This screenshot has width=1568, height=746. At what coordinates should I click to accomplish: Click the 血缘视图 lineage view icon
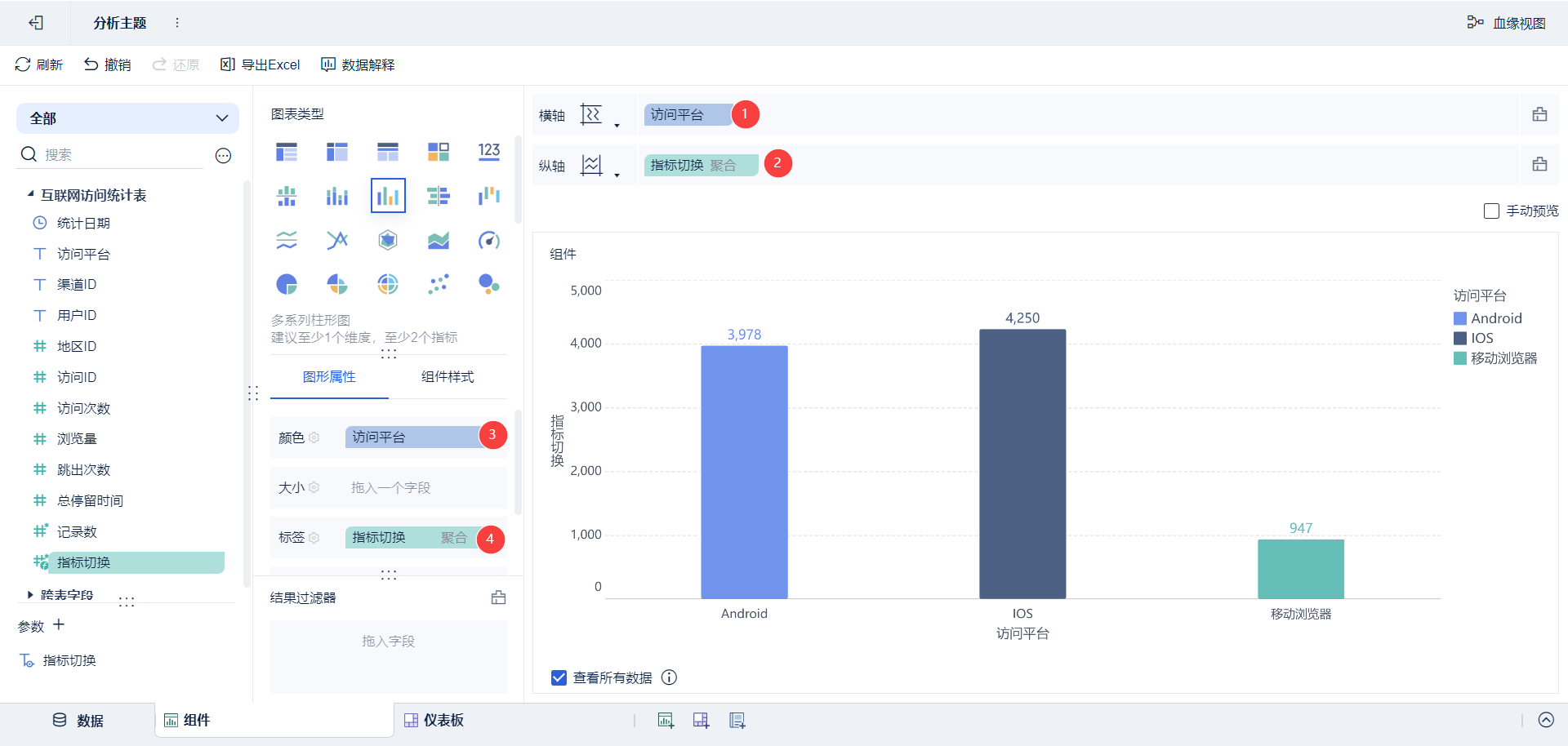click(1475, 23)
